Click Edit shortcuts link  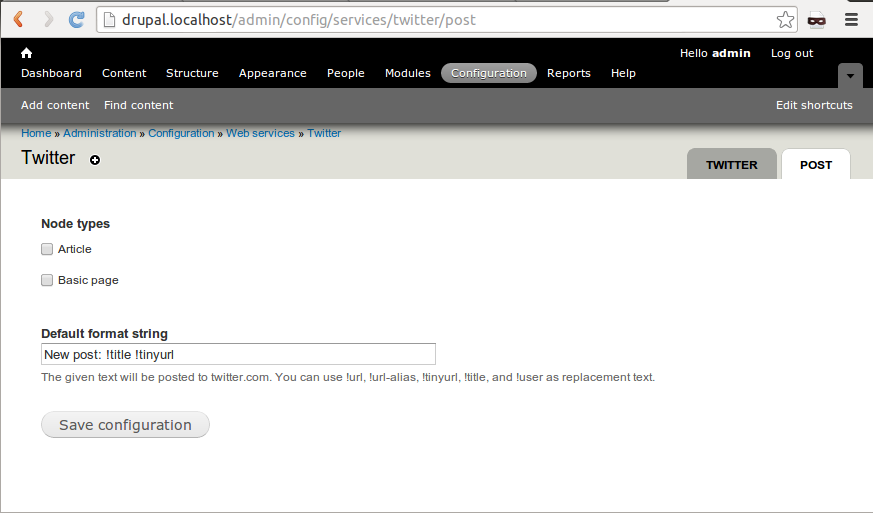(814, 105)
